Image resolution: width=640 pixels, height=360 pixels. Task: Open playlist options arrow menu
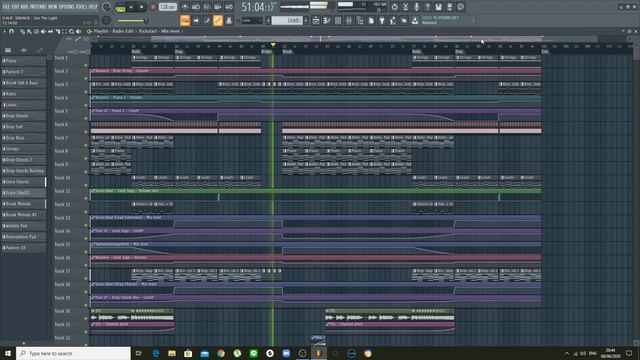coord(4,31)
